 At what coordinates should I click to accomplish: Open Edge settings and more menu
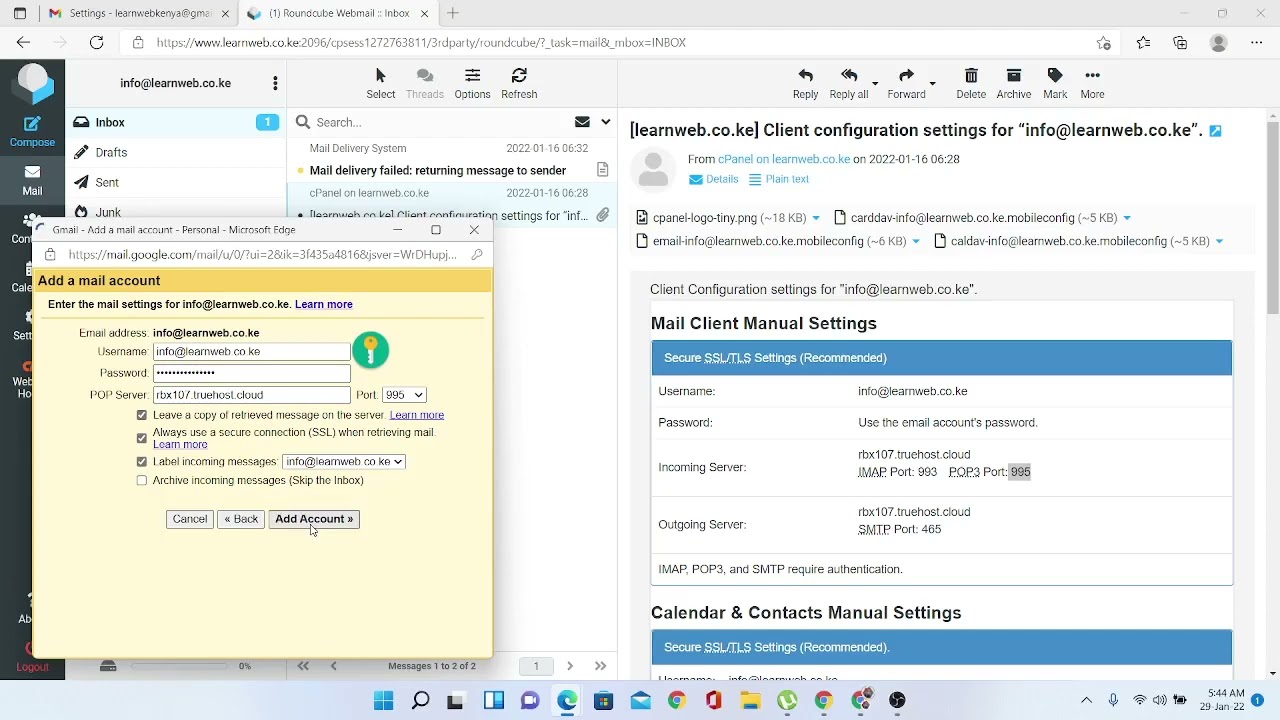coord(1256,42)
